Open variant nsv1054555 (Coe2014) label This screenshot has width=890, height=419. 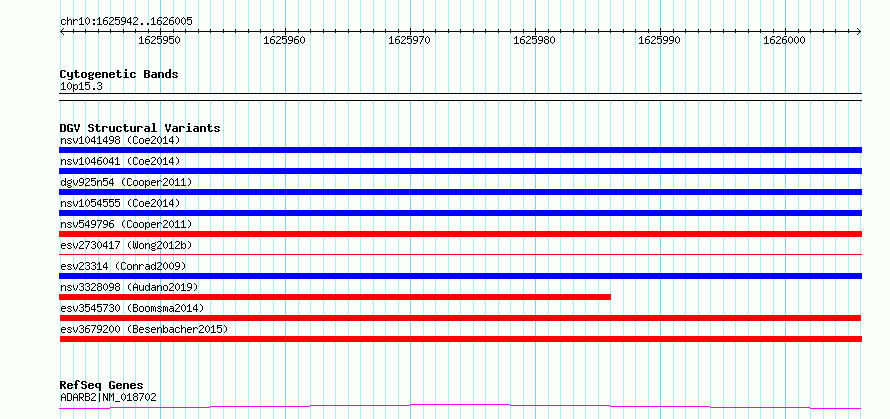pos(120,203)
